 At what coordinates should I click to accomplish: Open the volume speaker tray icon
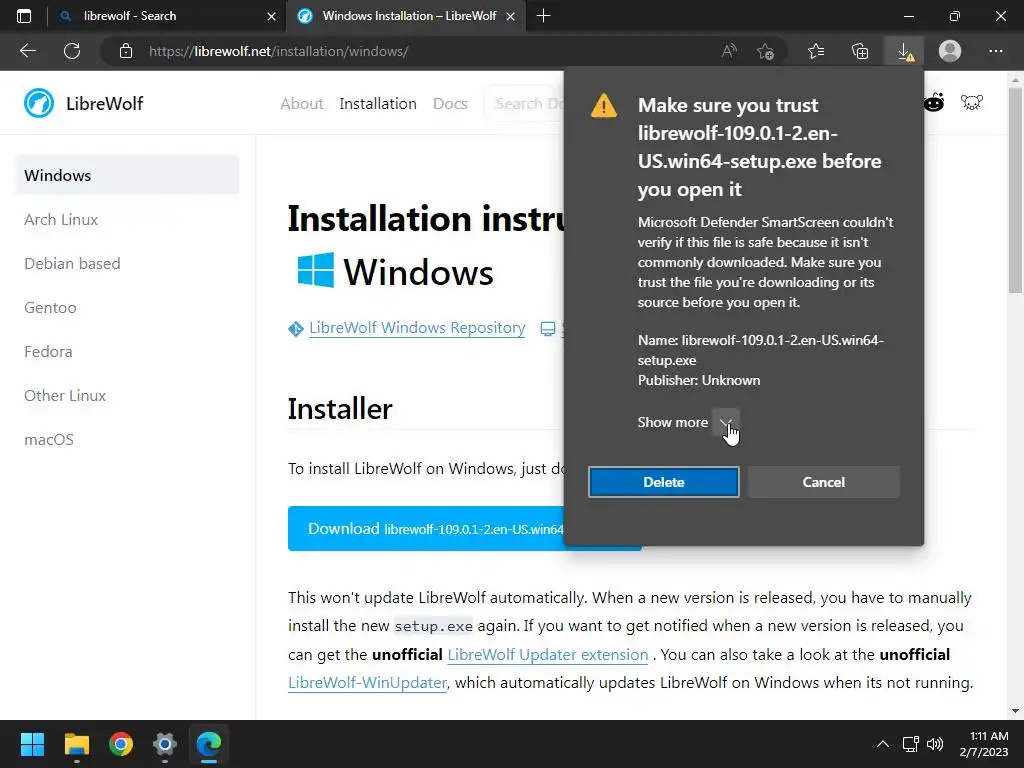click(x=935, y=744)
